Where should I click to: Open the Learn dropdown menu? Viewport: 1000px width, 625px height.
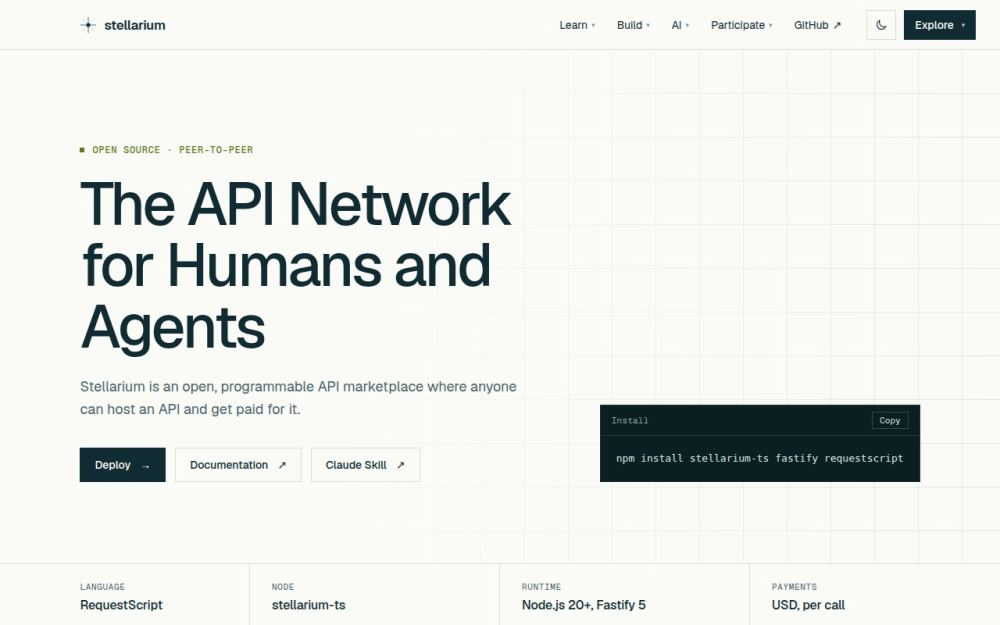tap(577, 25)
